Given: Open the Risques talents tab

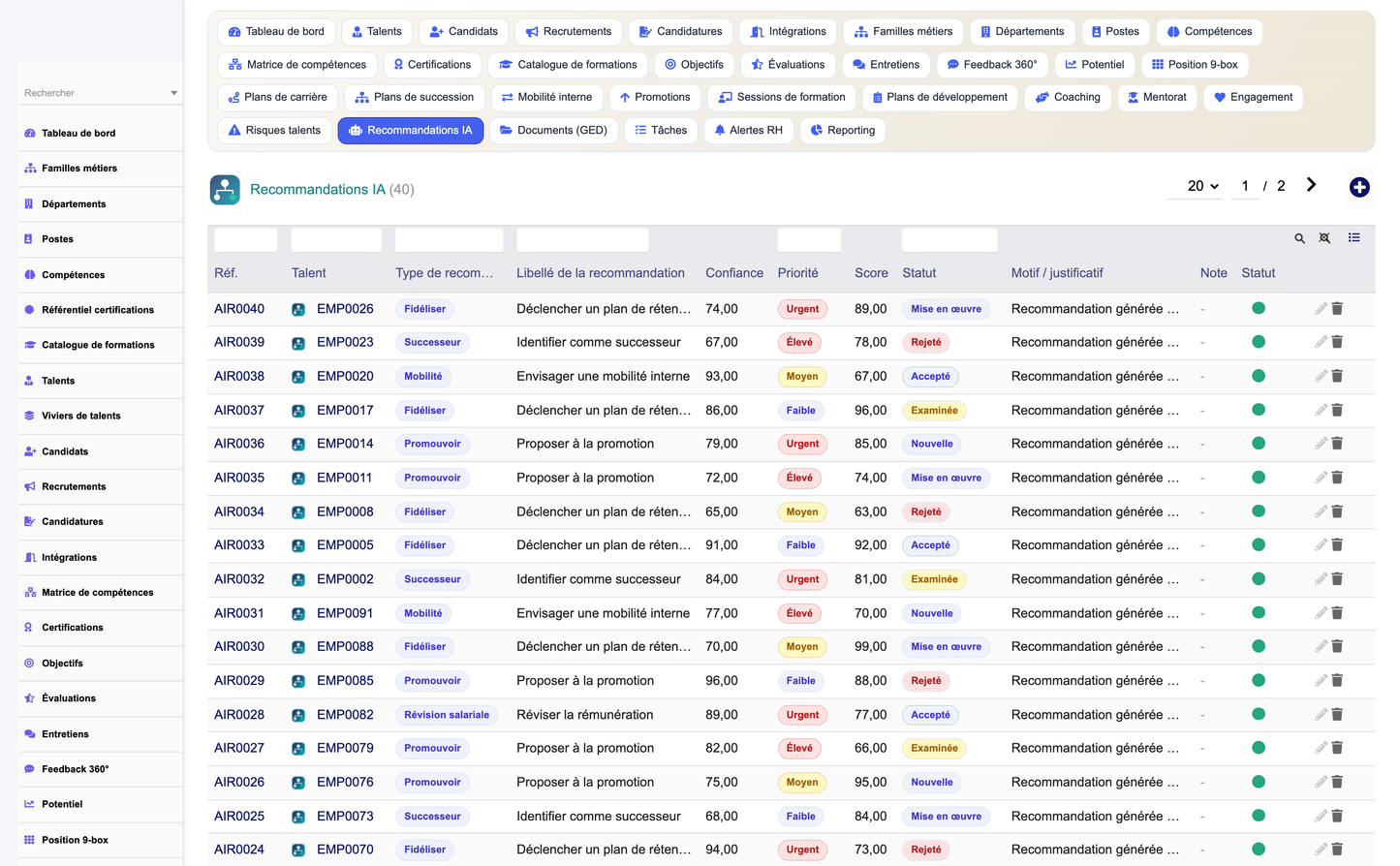Looking at the screenshot, I should tap(273, 130).
